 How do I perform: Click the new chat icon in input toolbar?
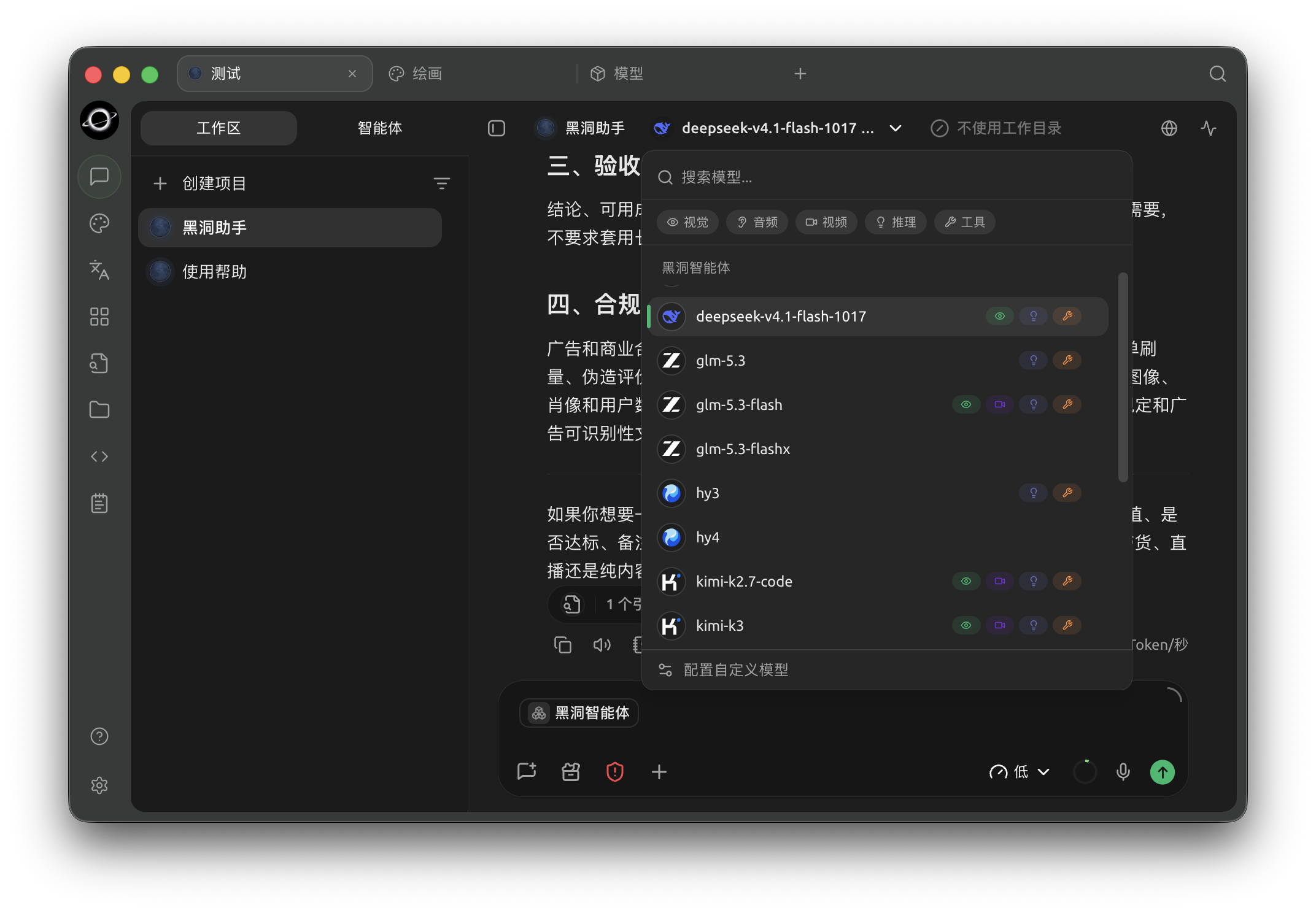click(527, 772)
